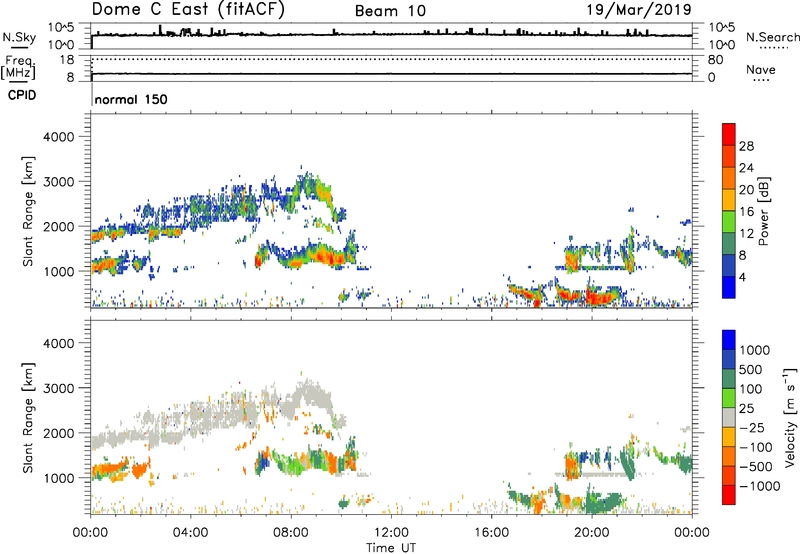
Task: Click the 'Beam 10' label
Action: pos(390,11)
